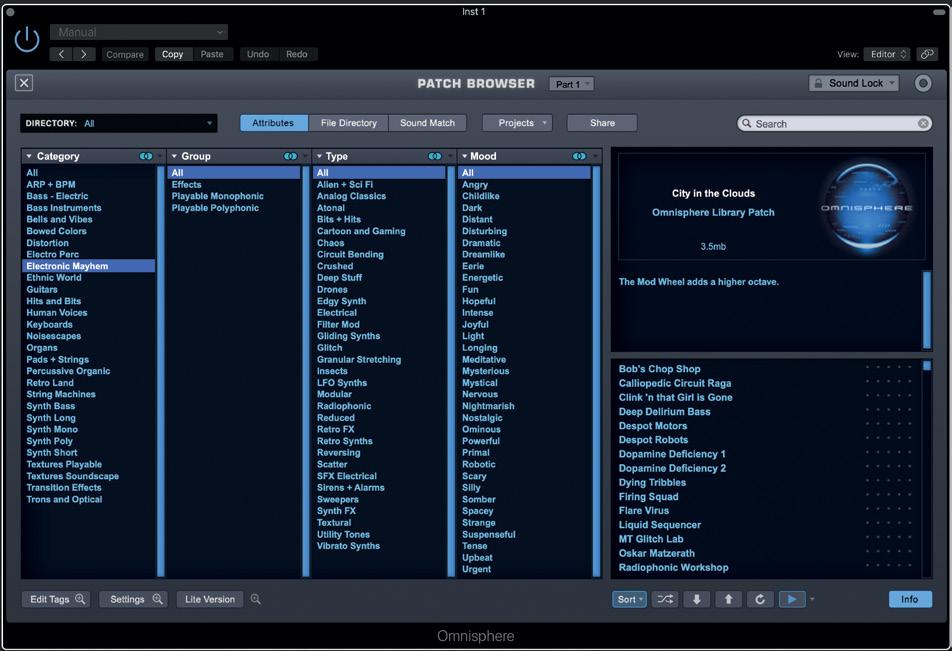Click the refresh circular arrow icon
Image resolution: width=952 pixels, height=651 pixels.
click(x=760, y=599)
